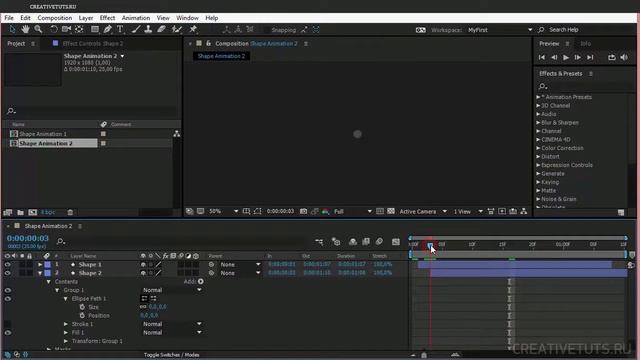Image resolution: width=640 pixels, height=360 pixels.
Task: Toggle the Size property stopwatch
Action: tap(82, 307)
